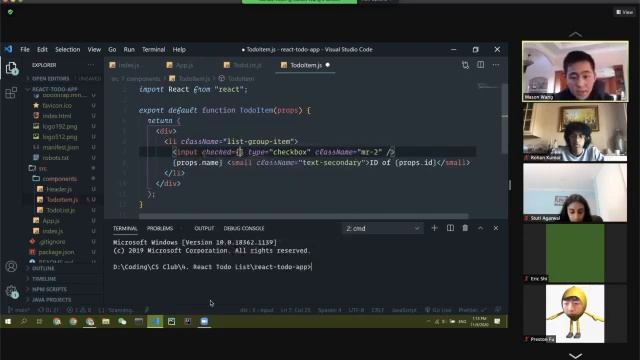Click the Windows Start button
This screenshot has height=360, width=640.
tap(8, 322)
